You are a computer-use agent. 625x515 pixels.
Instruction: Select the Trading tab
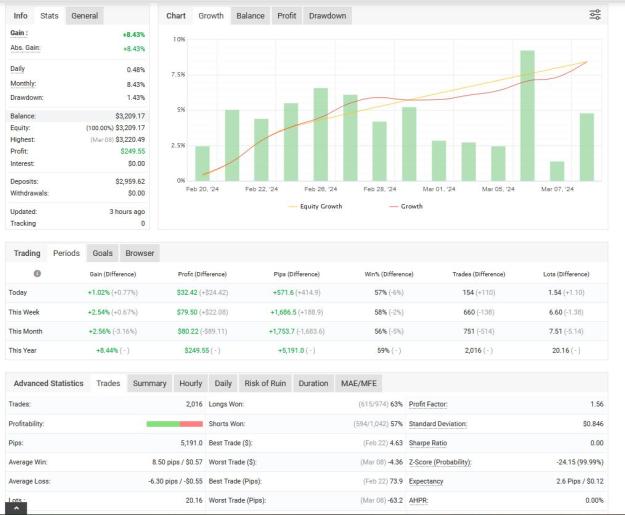pyautogui.click(x=27, y=253)
